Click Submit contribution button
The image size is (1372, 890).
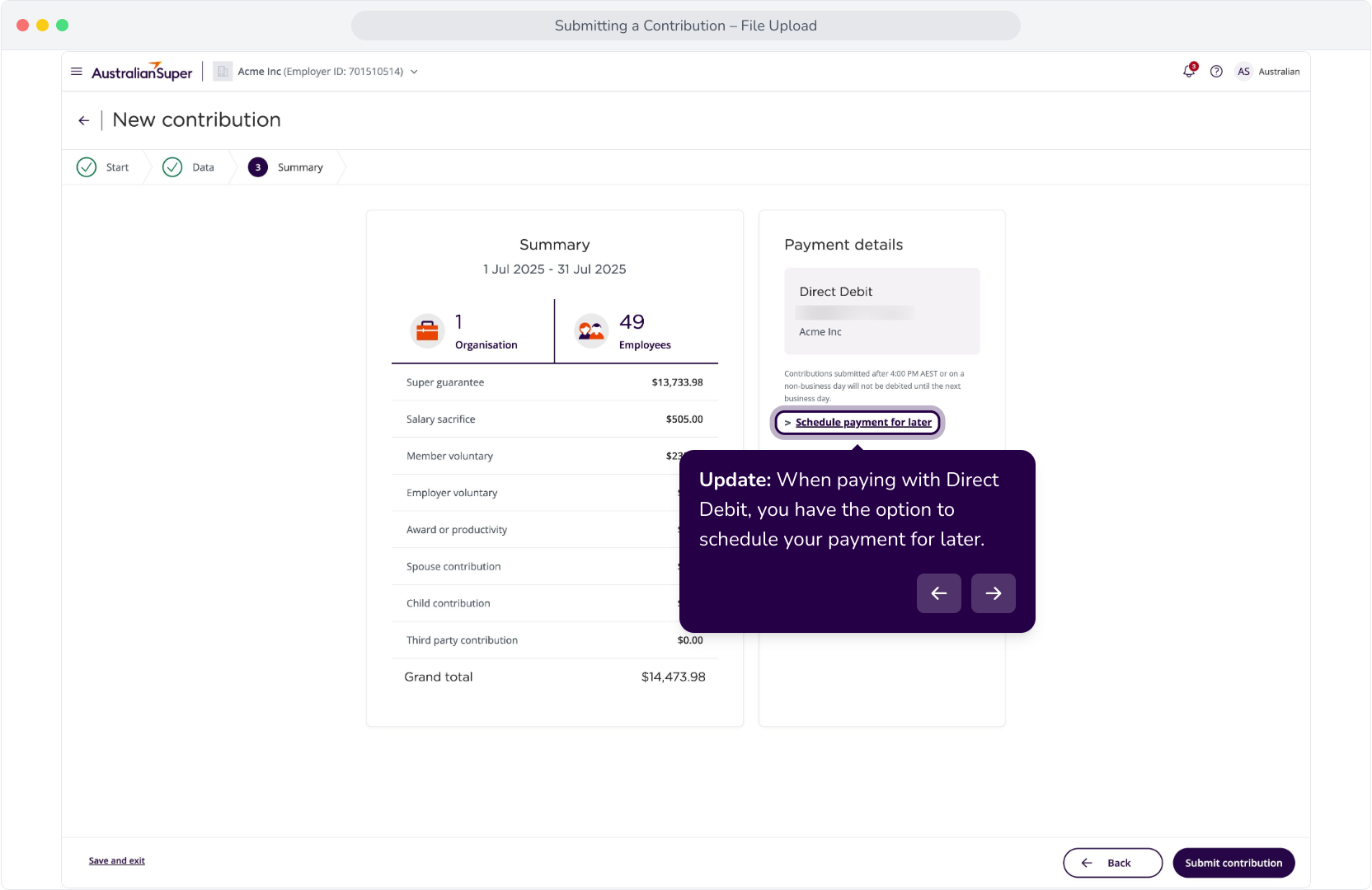1234,863
